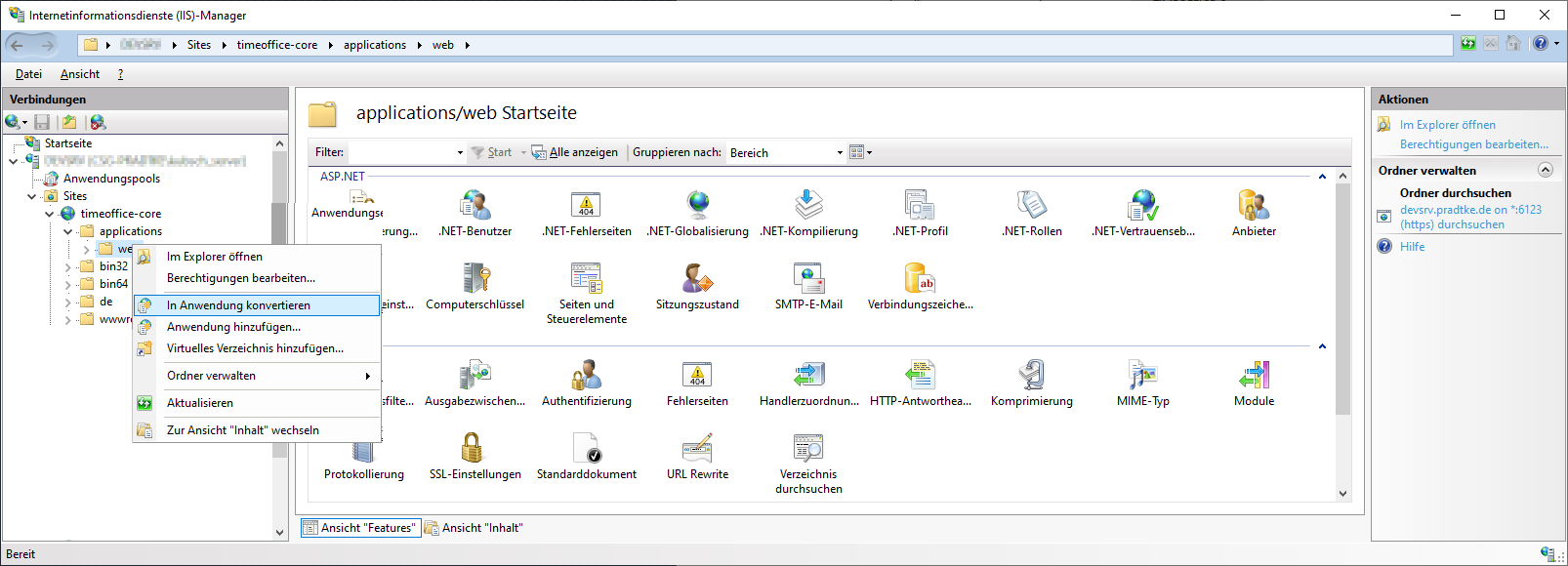1568x566 pixels.
Task: Choose 'Anwendung hinzufügen...' in context menu
Action: click(257, 327)
